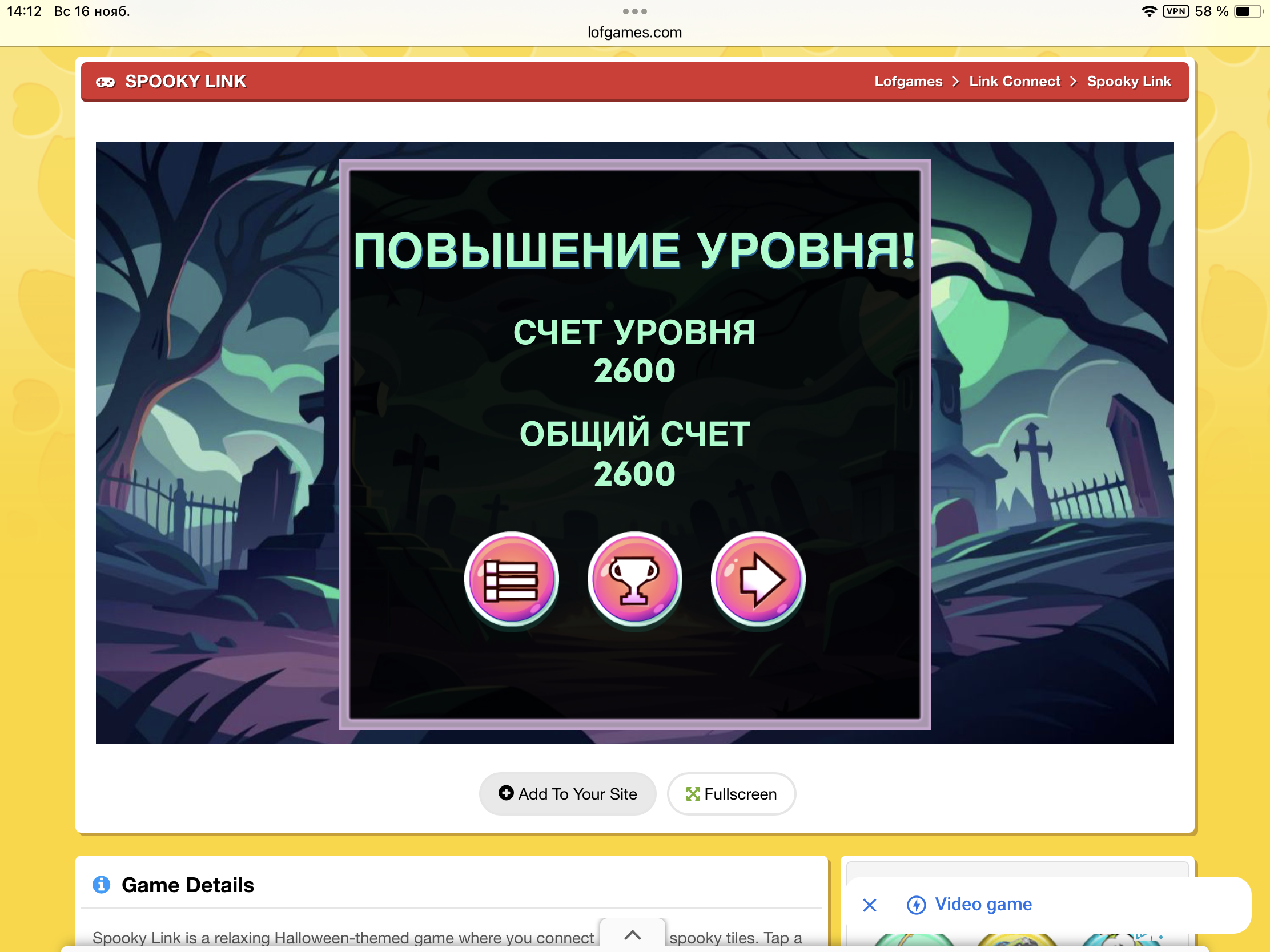
Task: Open the Spooky Link breadcrumb link
Action: (x=1128, y=82)
